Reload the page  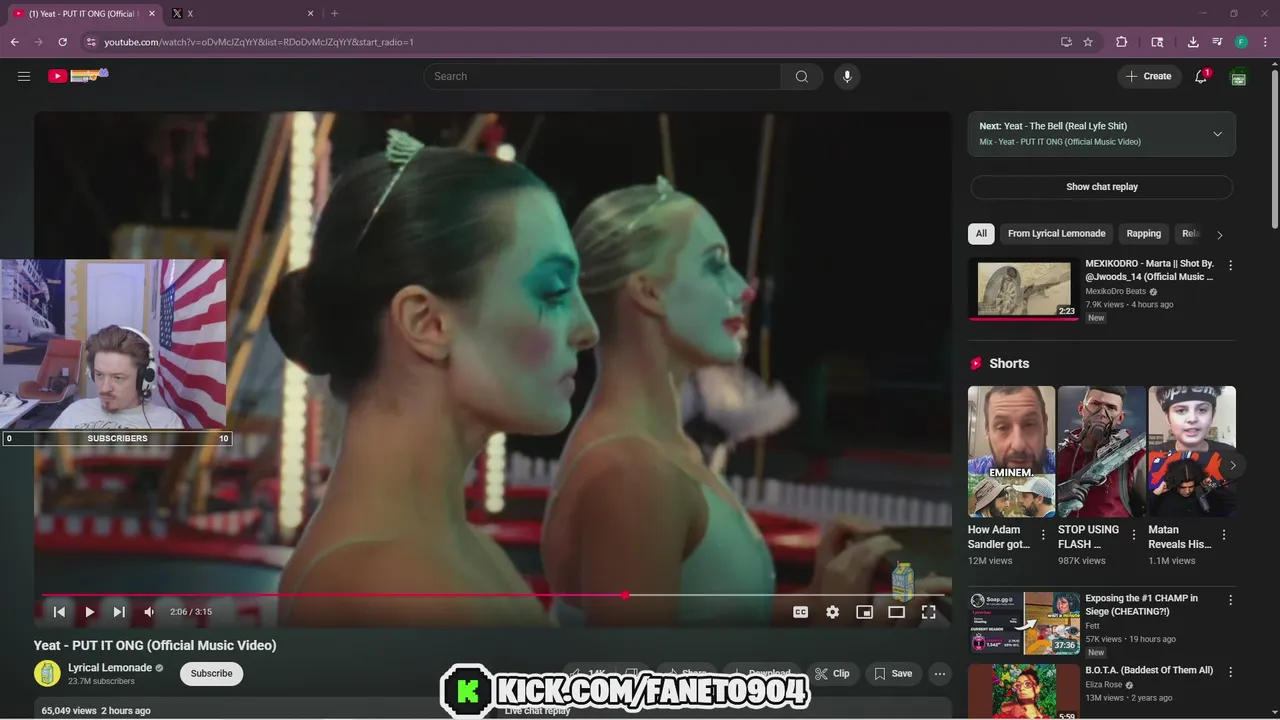point(62,42)
